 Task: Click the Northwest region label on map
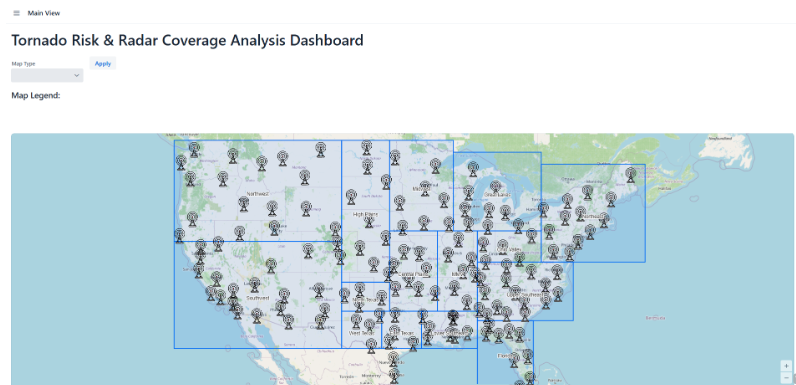[x=257, y=194]
